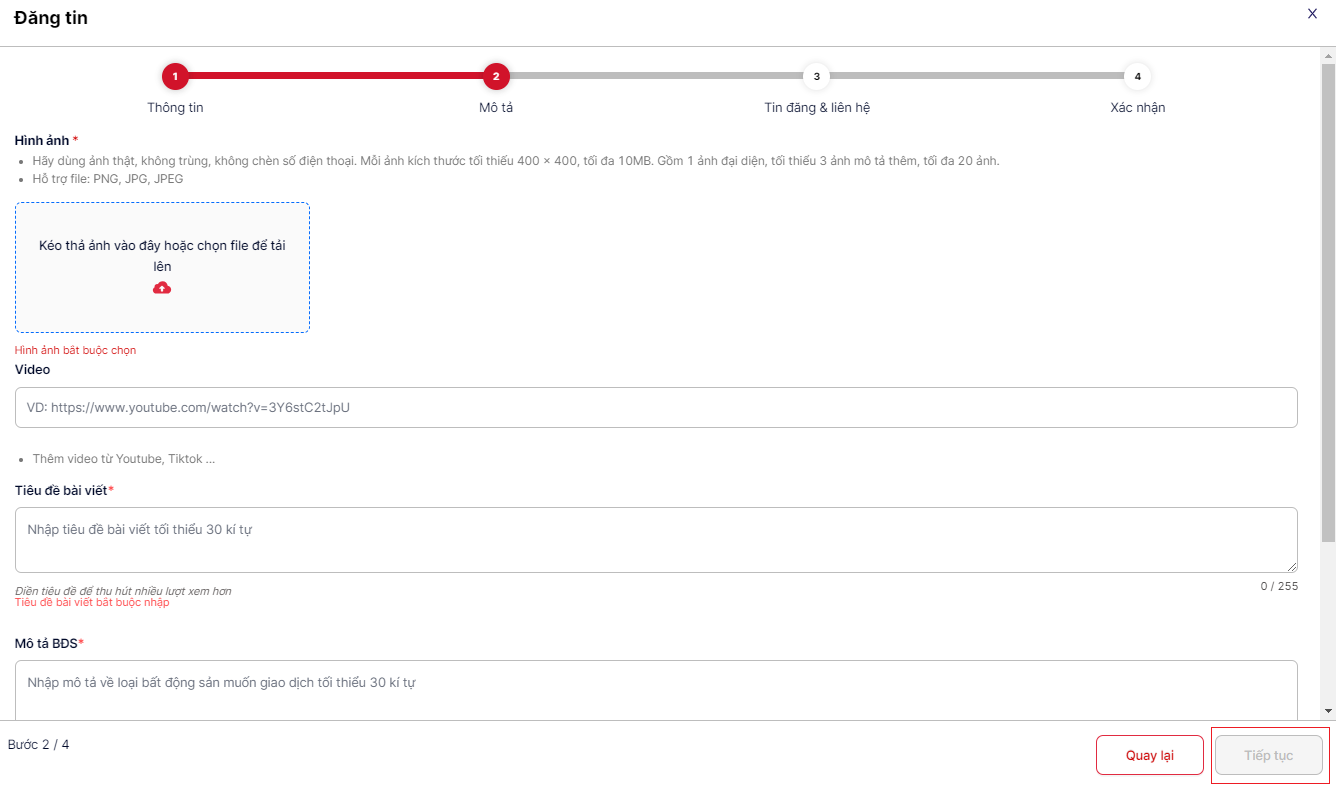Viewport: 1338px width, 786px height.
Task: Focus the Video URL input field
Action: pos(656,408)
